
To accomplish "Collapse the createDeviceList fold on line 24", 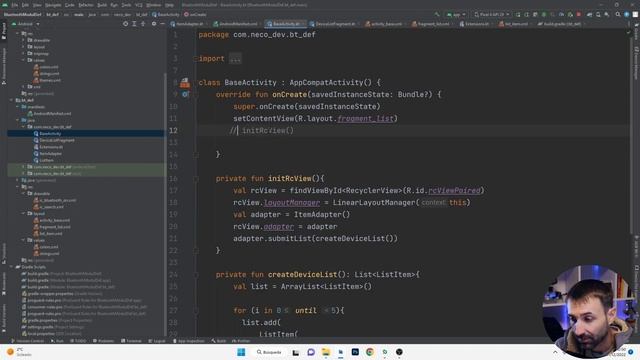I will click(196, 275).
